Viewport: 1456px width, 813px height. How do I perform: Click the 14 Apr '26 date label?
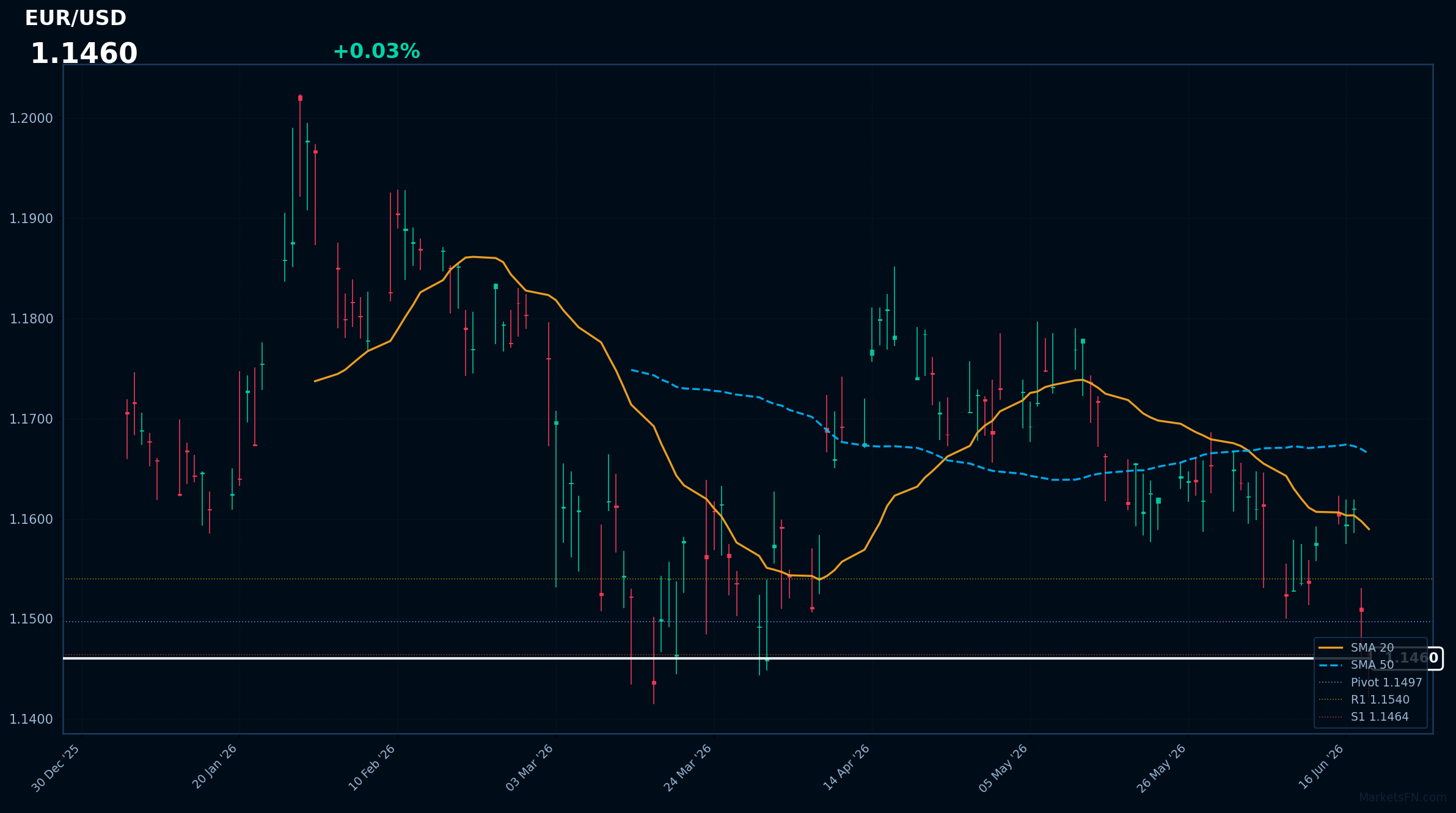click(x=846, y=767)
